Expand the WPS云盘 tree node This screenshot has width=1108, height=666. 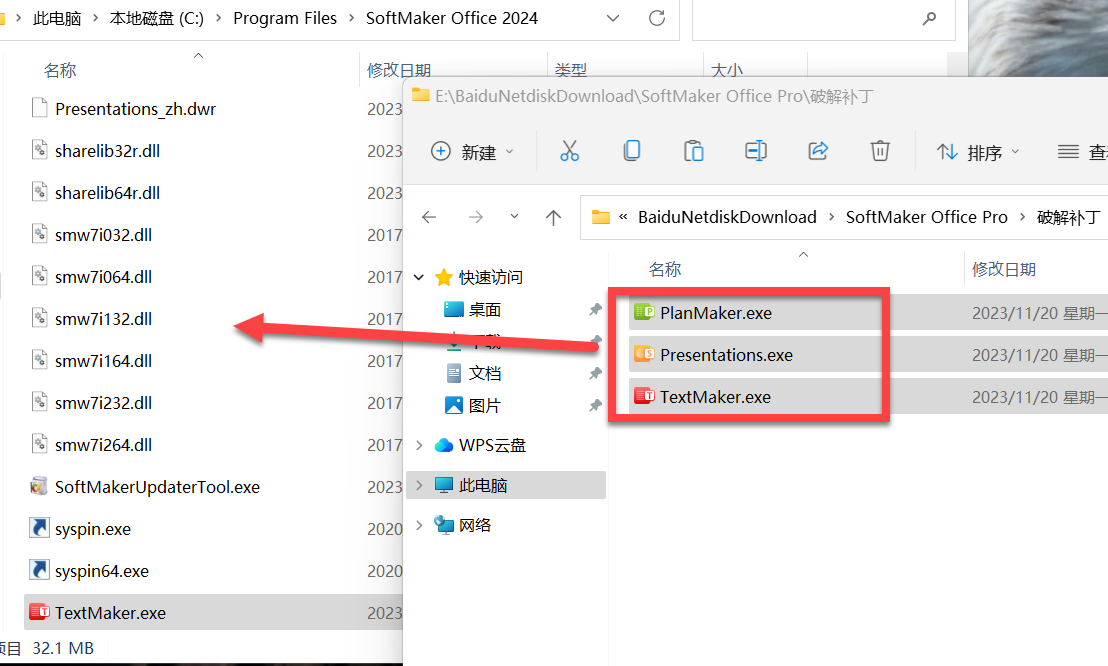click(x=420, y=445)
